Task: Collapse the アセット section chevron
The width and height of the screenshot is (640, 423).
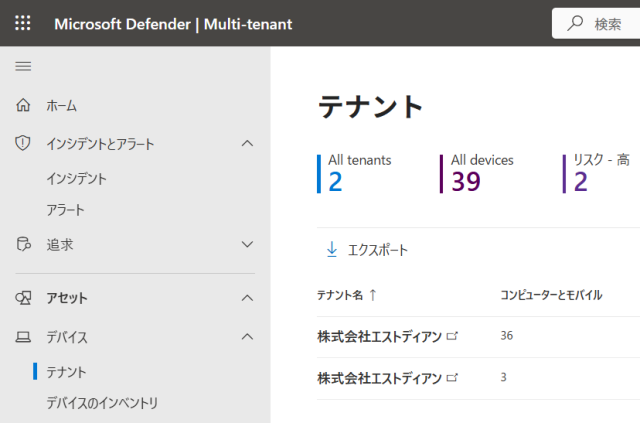Action: (x=247, y=298)
